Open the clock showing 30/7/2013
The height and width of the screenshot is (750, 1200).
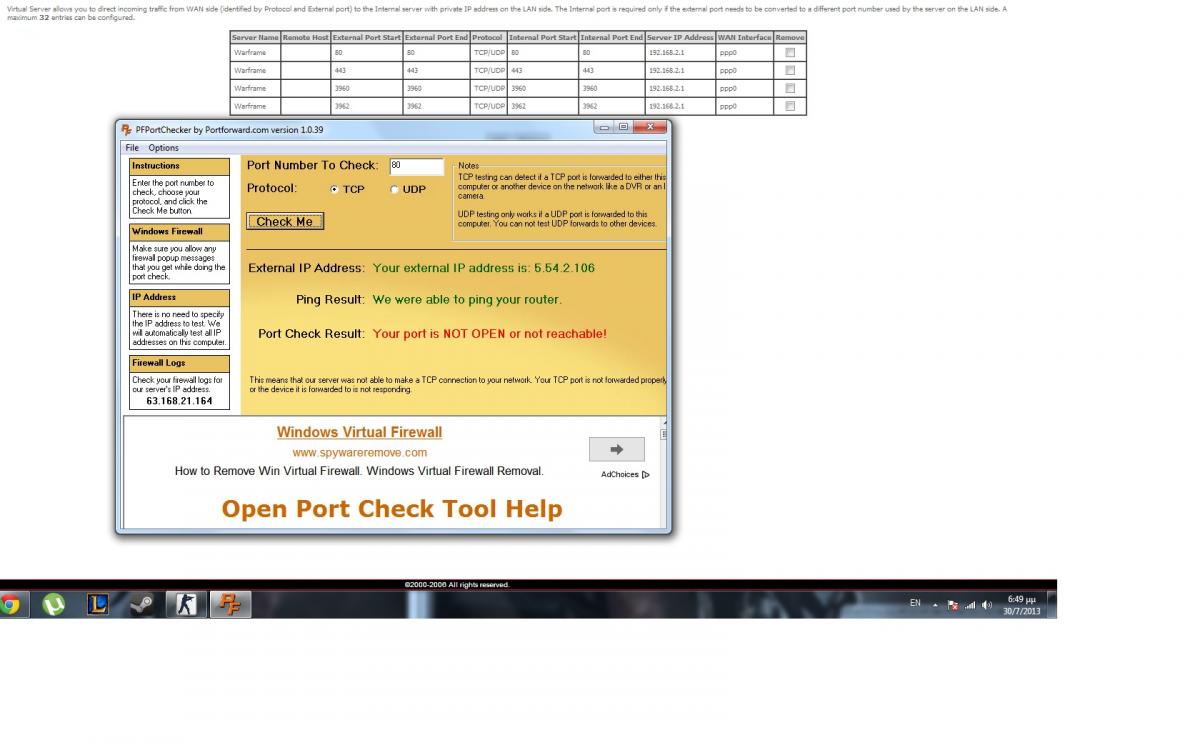point(1022,605)
